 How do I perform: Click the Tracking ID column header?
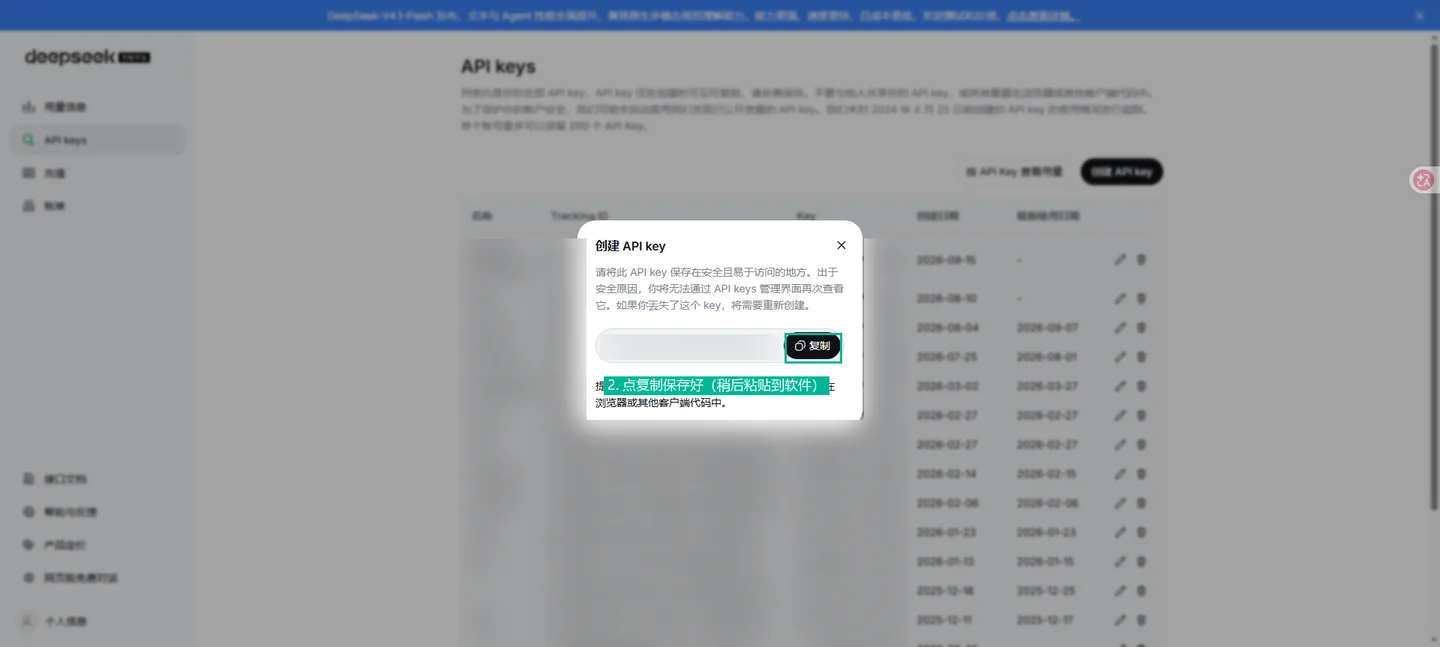click(579, 216)
